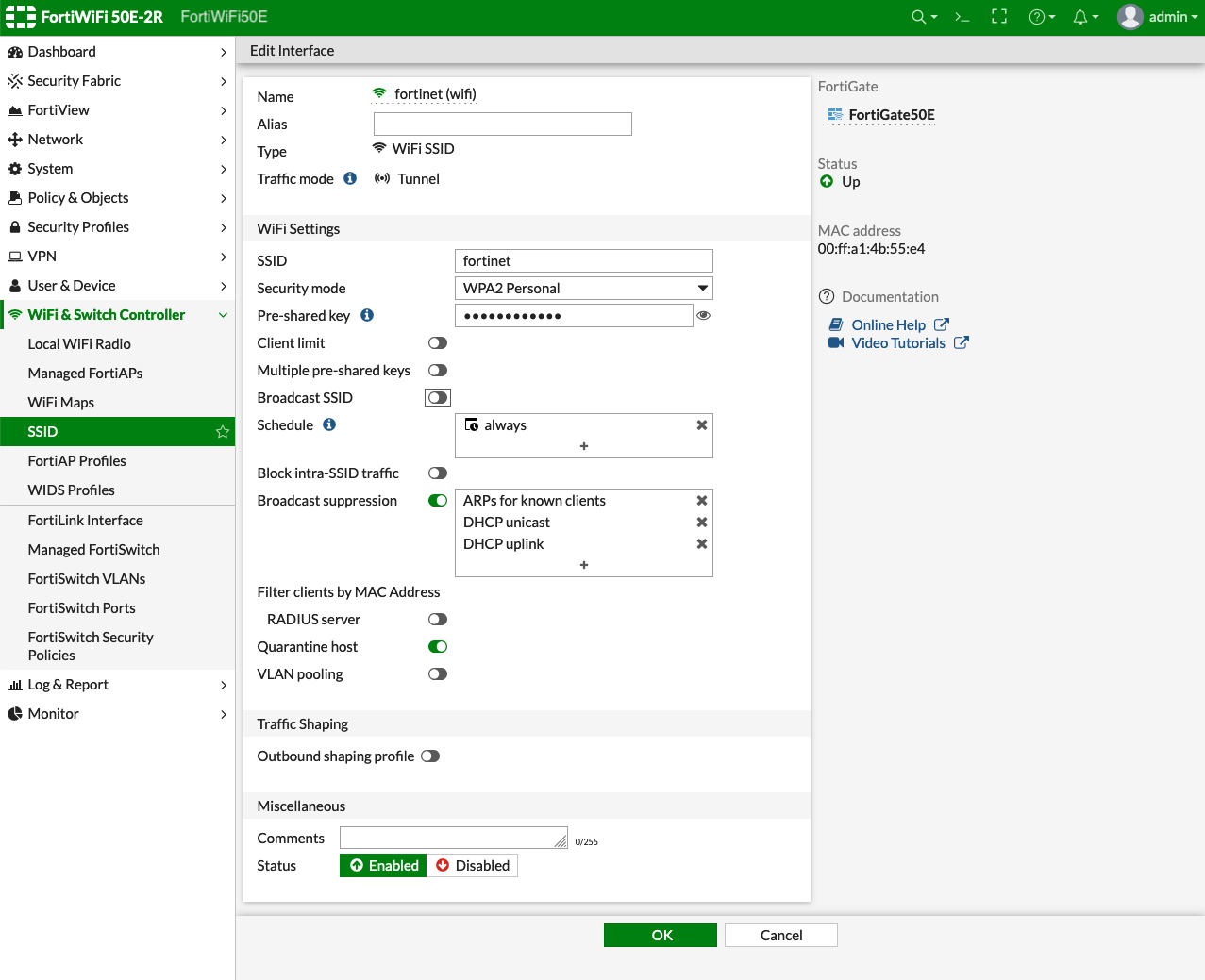The height and width of the screenshot is (980, 1205).
Task: Click the Alias input field
Action: coord(503,124)
